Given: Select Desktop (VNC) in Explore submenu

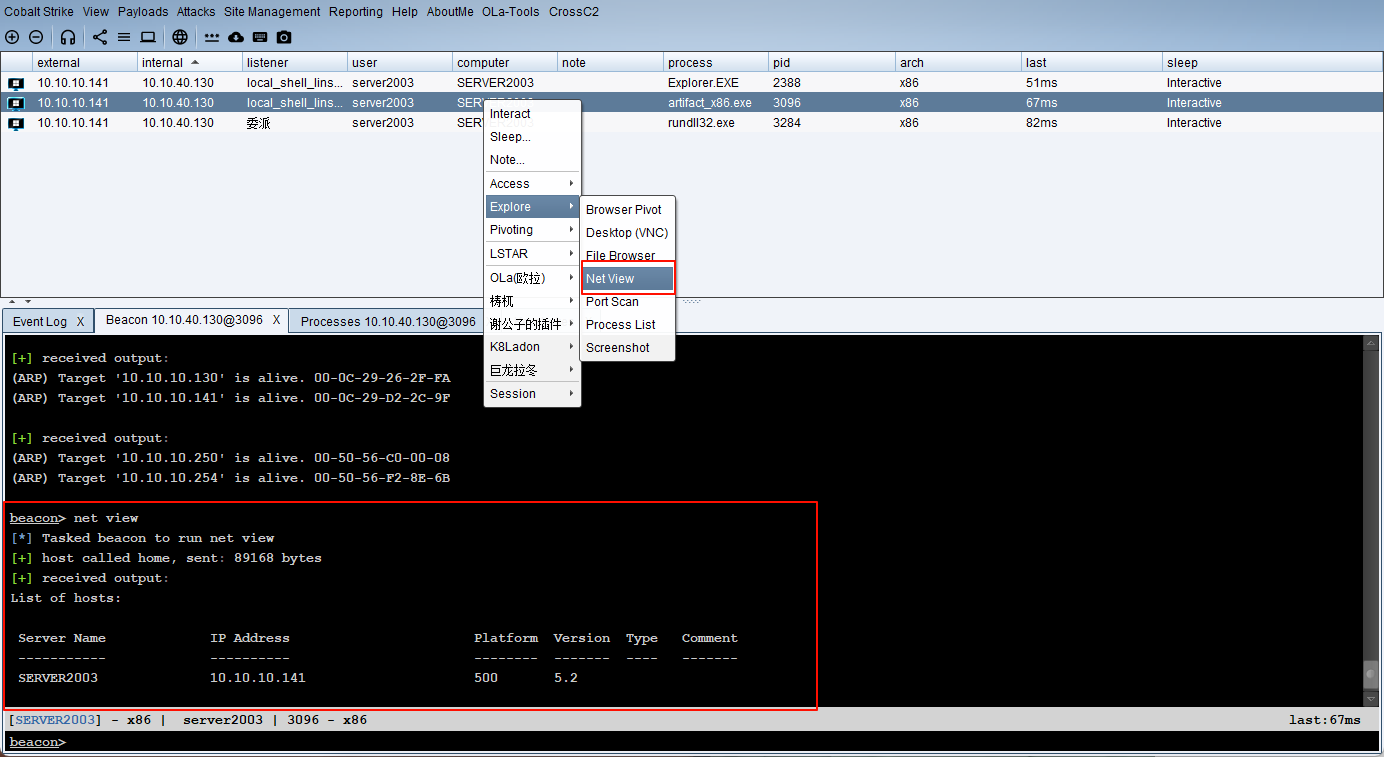Looking at the screenshot, I should click(628, 233).
